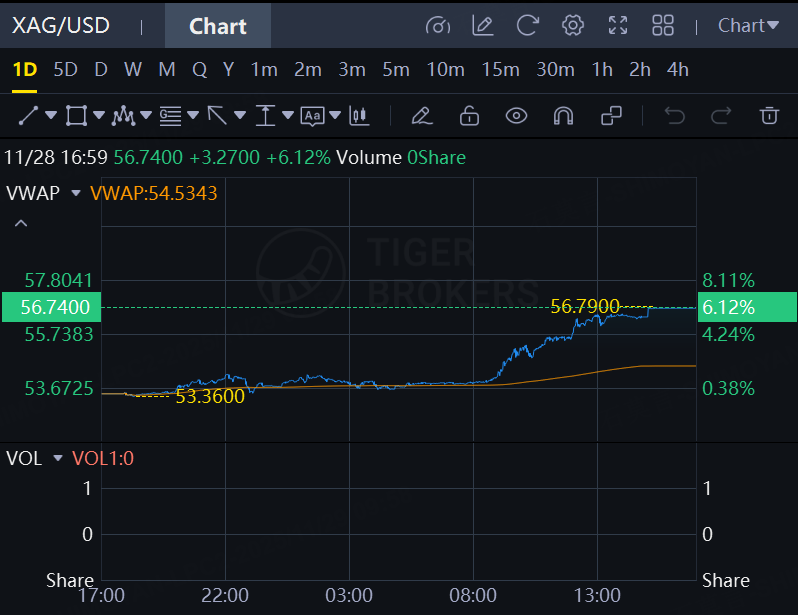The height and width of the screenshot is (615, 798).
Task: Switch to the 5D timeframe tab
Action: [x=65, y=70]
